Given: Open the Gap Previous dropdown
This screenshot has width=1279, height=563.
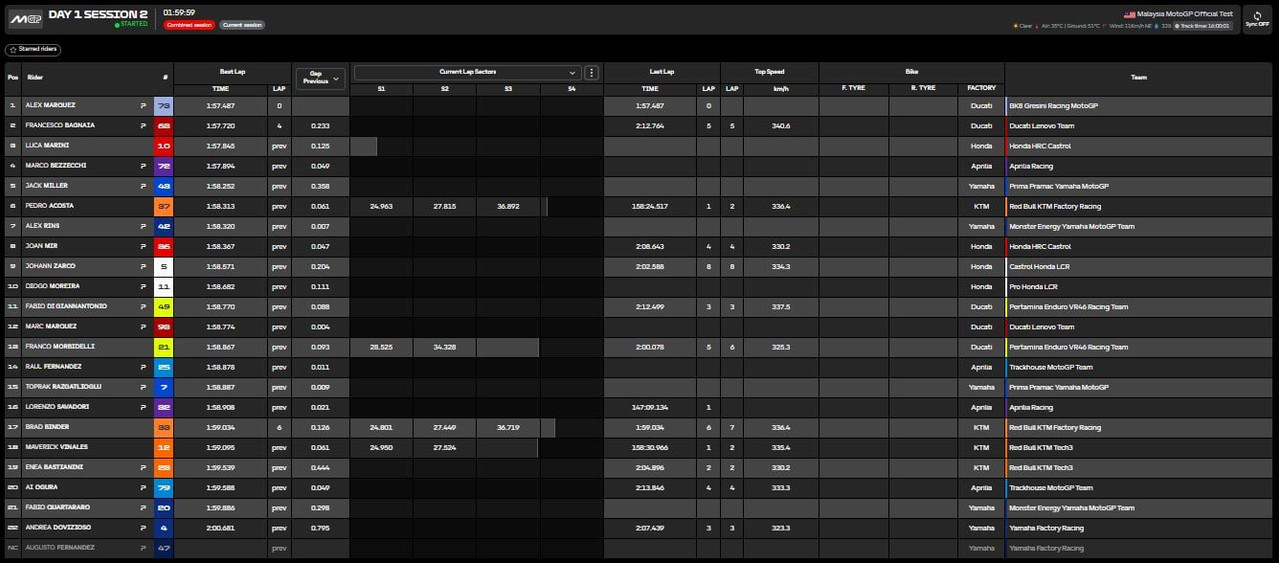Looking at the screenshot, I should [320, 77].
